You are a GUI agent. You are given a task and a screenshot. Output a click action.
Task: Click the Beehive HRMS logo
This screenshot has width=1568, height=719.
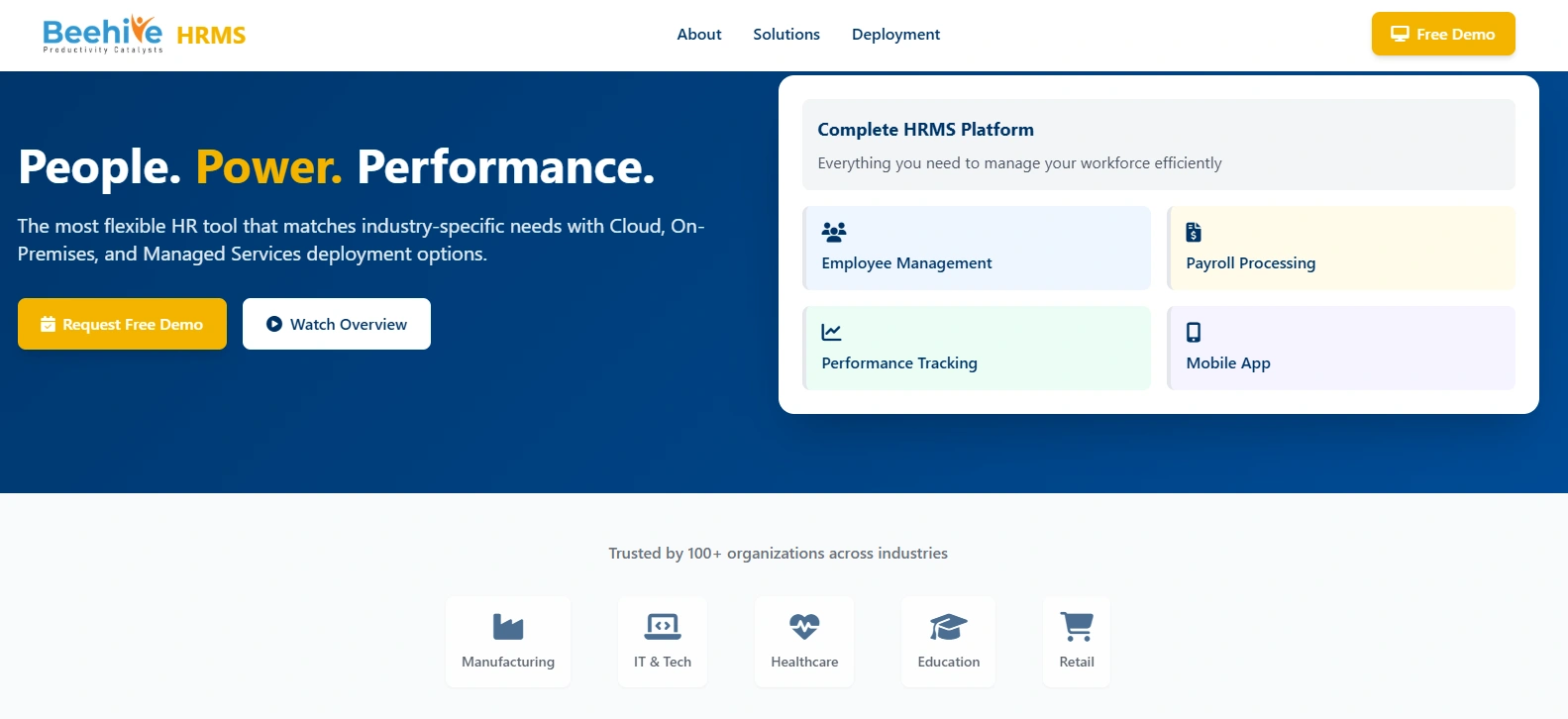144,35
